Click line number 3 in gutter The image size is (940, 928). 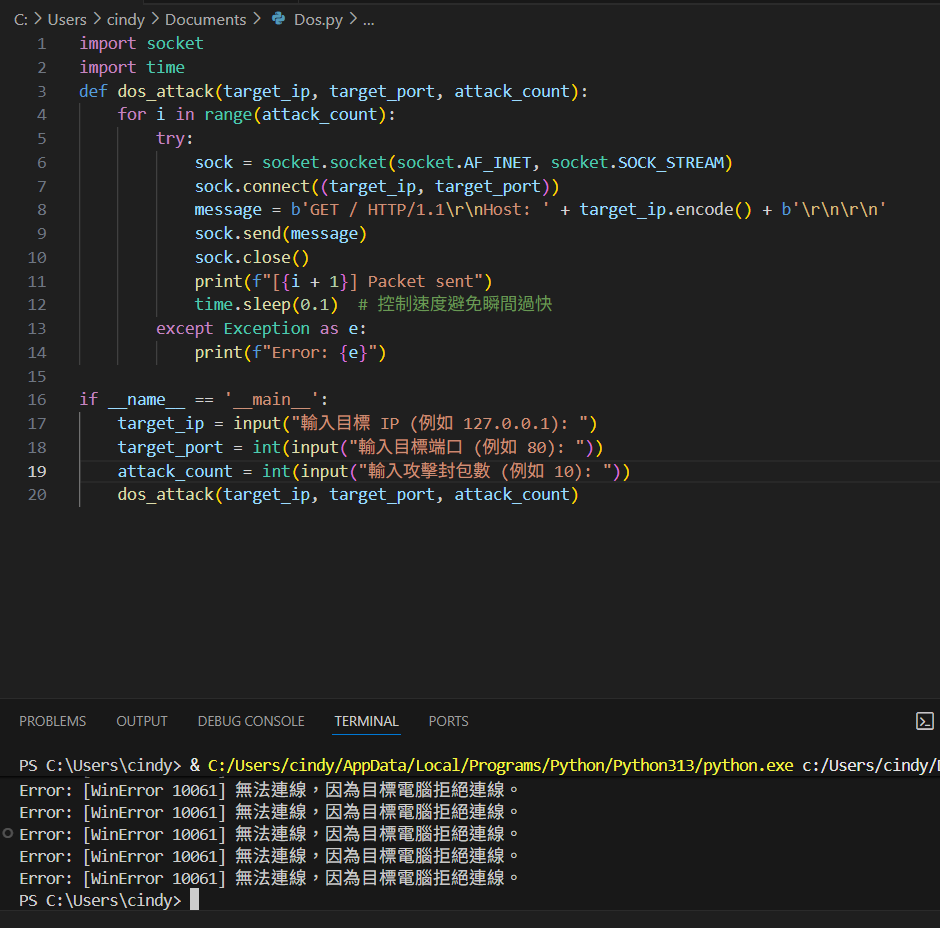[x=41, y=91]
